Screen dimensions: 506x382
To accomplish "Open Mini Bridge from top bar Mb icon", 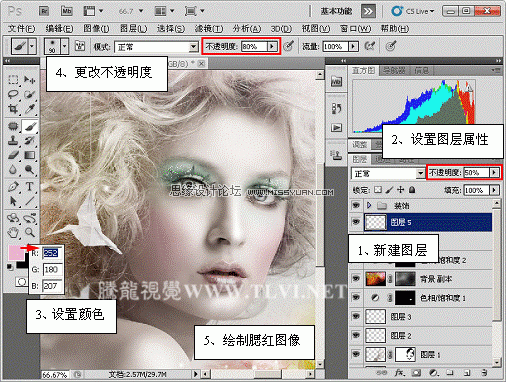I will 67,11.
